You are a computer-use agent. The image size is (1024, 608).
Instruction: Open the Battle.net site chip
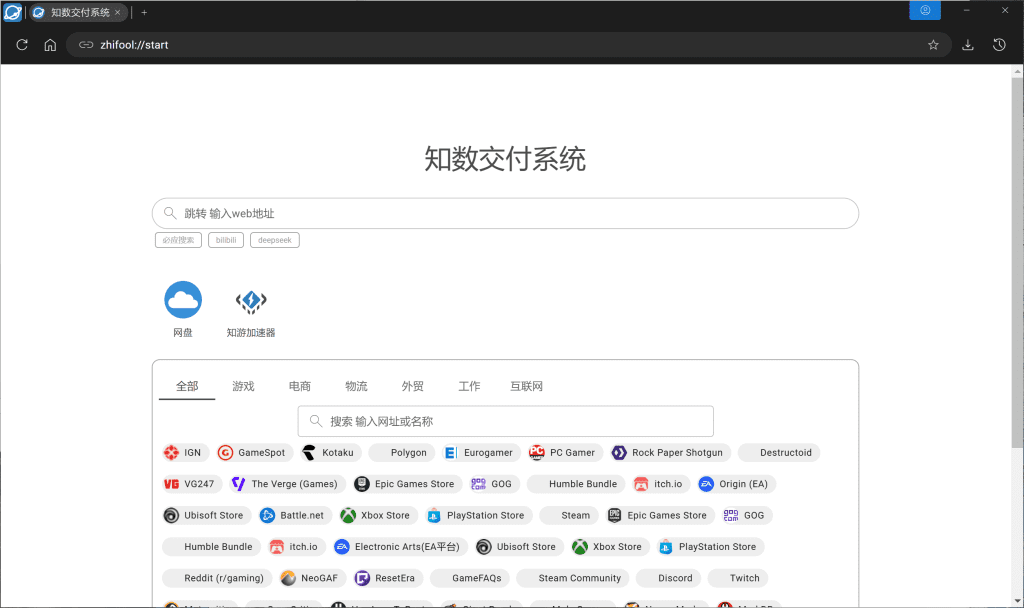(x=295, y=515)
